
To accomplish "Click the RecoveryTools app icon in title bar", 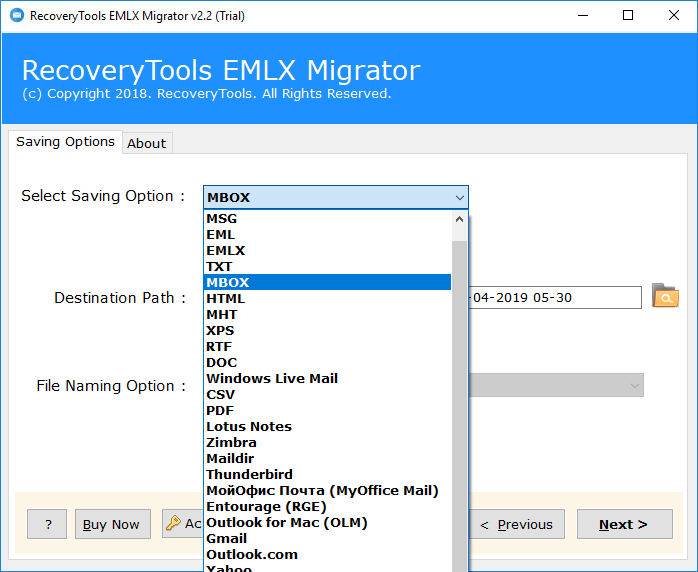I will tap(17, 16).
